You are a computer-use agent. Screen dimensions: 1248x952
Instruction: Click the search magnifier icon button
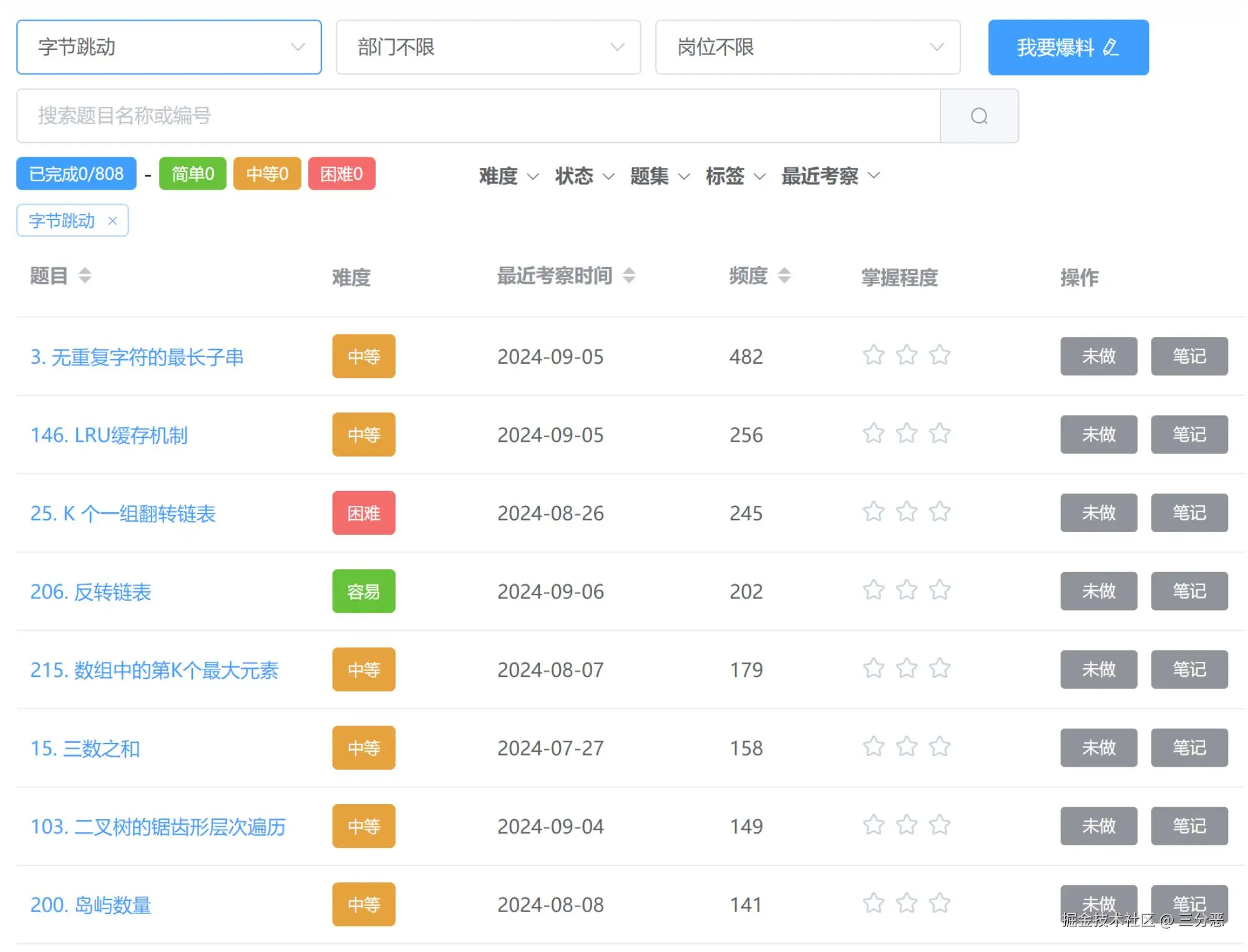click(978, 116)
